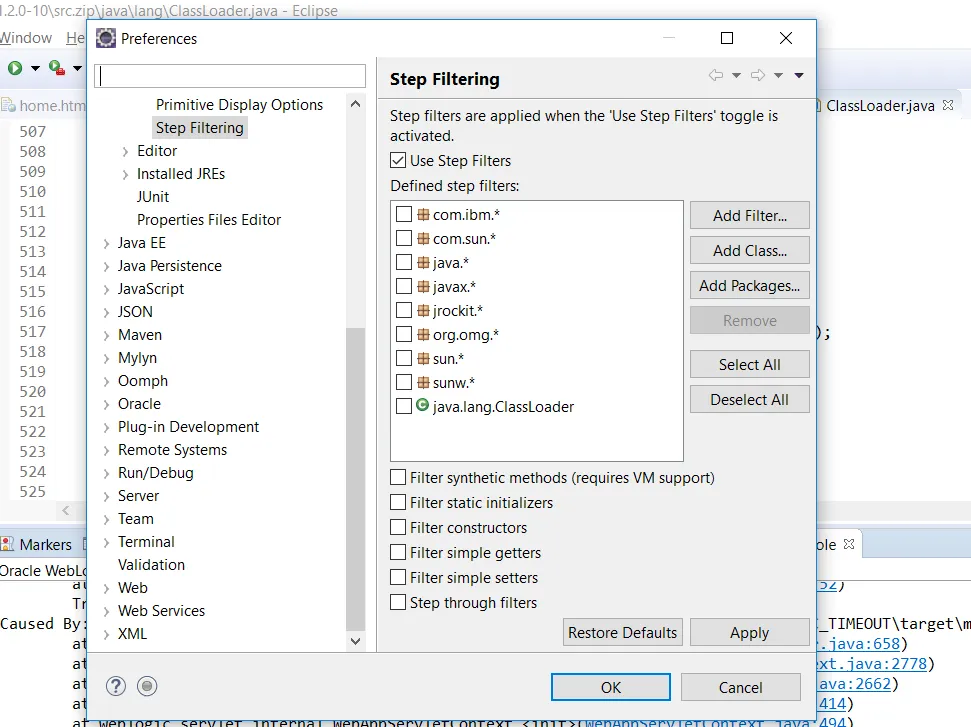Click the Deselect All button
The width and height of the screenshot is (971, 727).
[x=749, y=400]
